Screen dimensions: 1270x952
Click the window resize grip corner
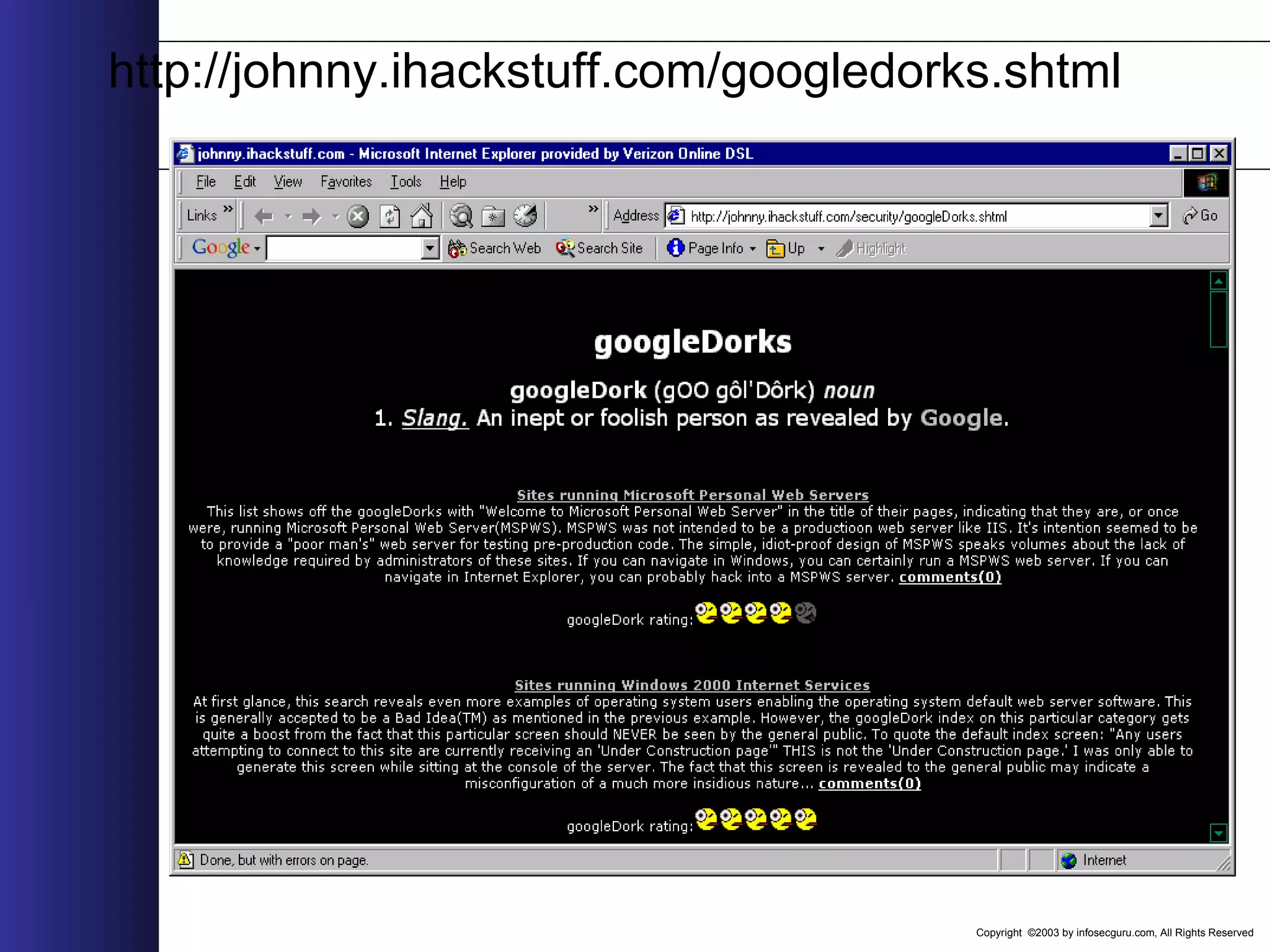pos(1222,862)
